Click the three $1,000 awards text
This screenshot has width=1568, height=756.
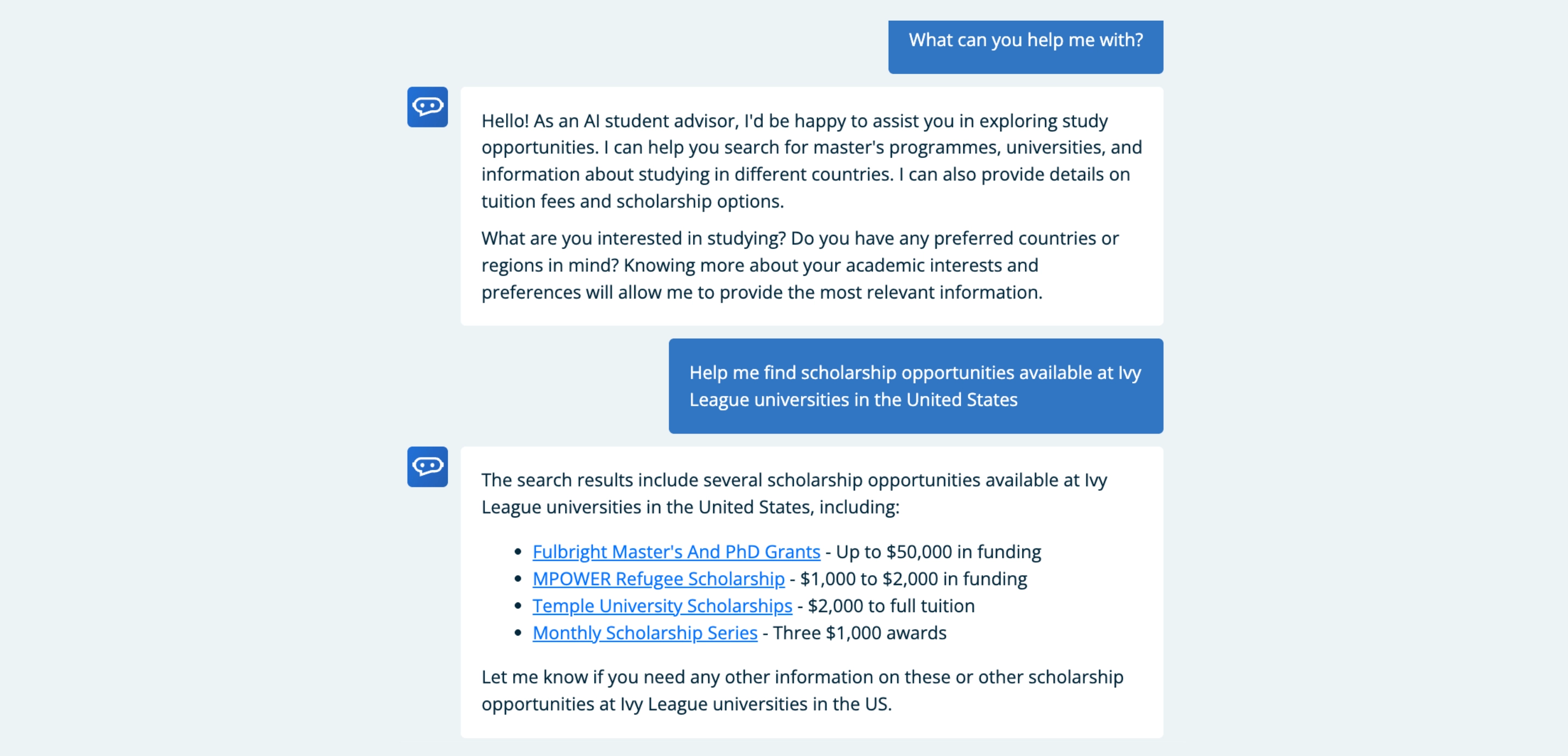point(858,633)
